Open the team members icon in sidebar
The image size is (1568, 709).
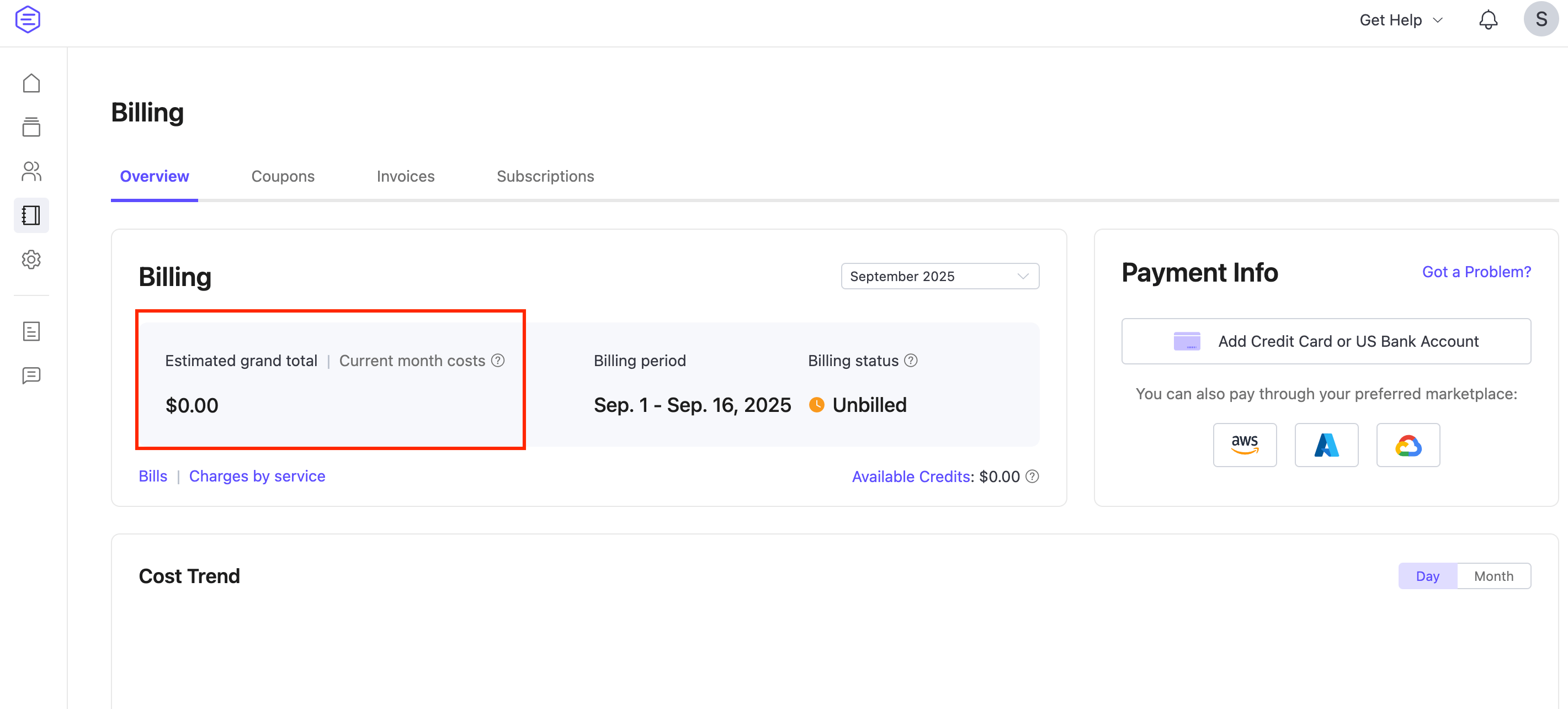click(x=30, y=171)
